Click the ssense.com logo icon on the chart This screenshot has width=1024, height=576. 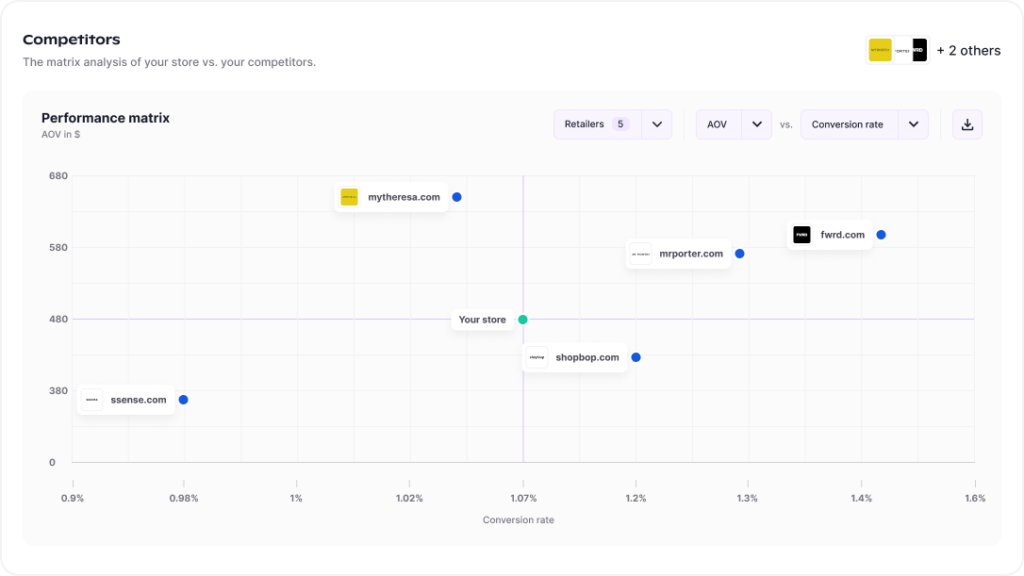point(91,399)
